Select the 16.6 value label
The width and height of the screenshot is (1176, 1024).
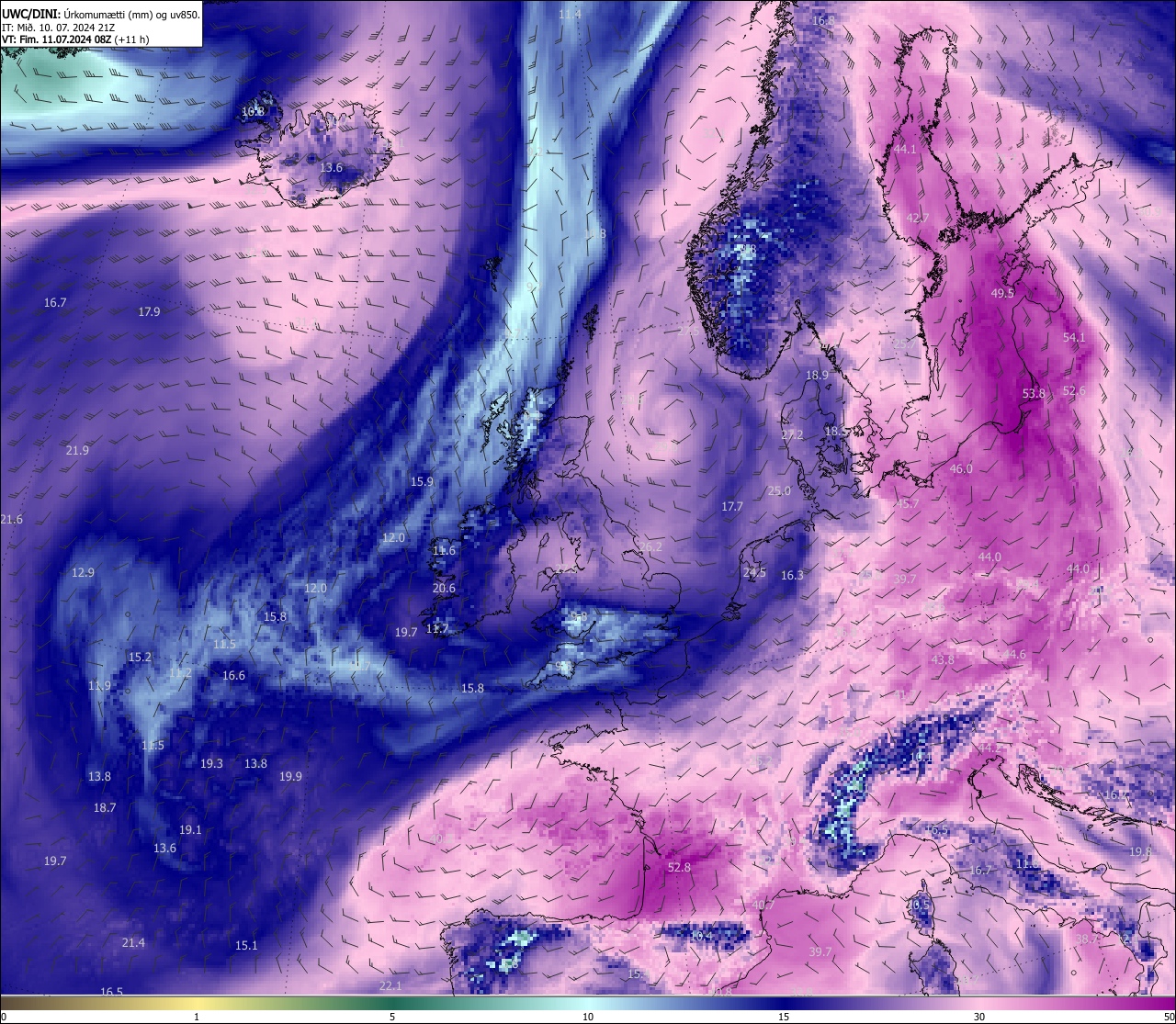pyautogui.click(x=233, y=675)
